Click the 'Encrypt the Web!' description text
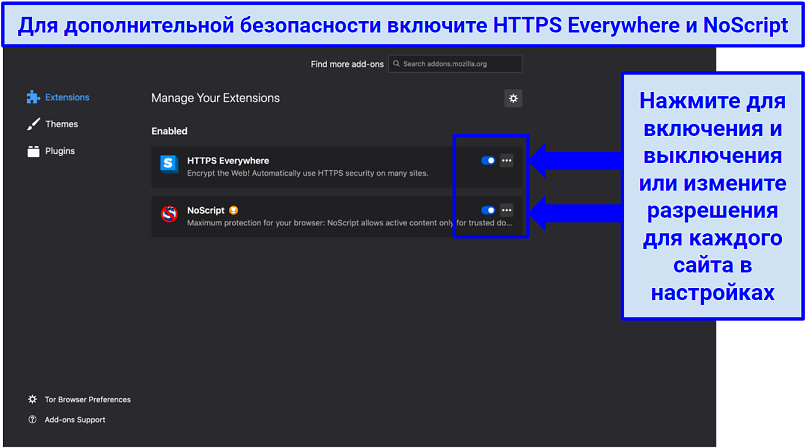The height and width of the screenshot is (448, 806). pos(307,173)
